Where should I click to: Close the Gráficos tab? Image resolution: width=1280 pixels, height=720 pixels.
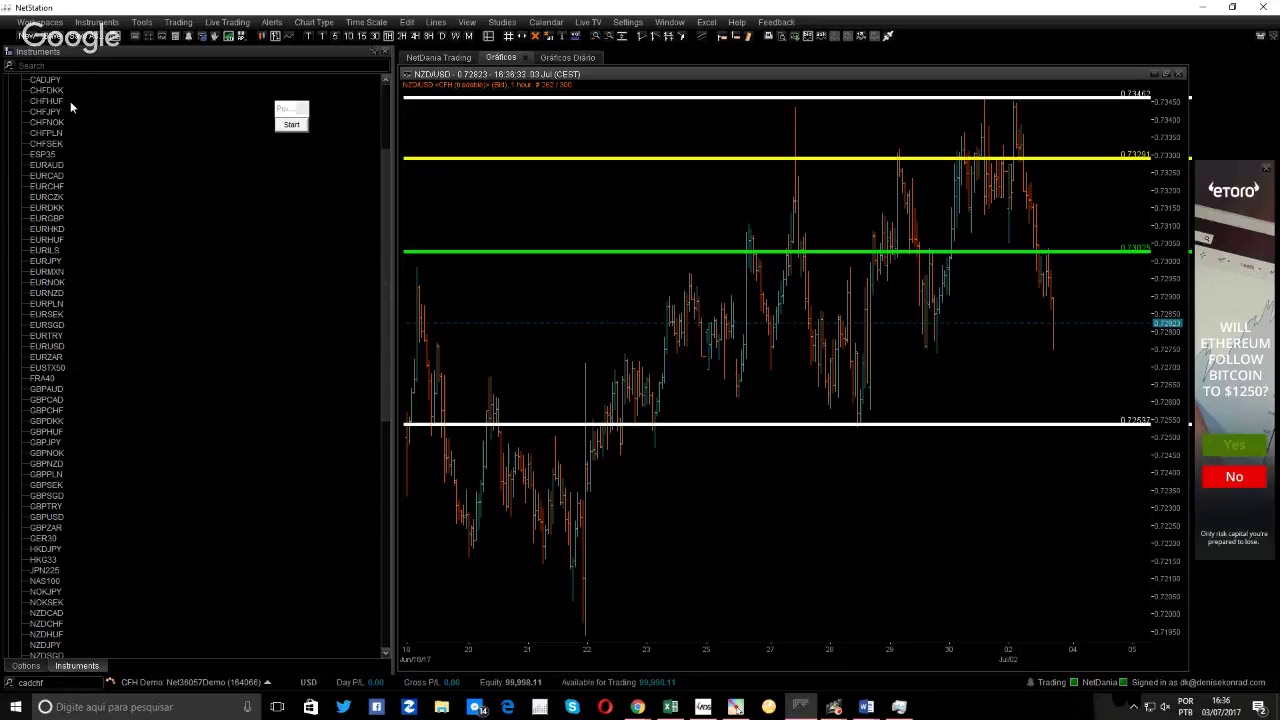(526, 57)
